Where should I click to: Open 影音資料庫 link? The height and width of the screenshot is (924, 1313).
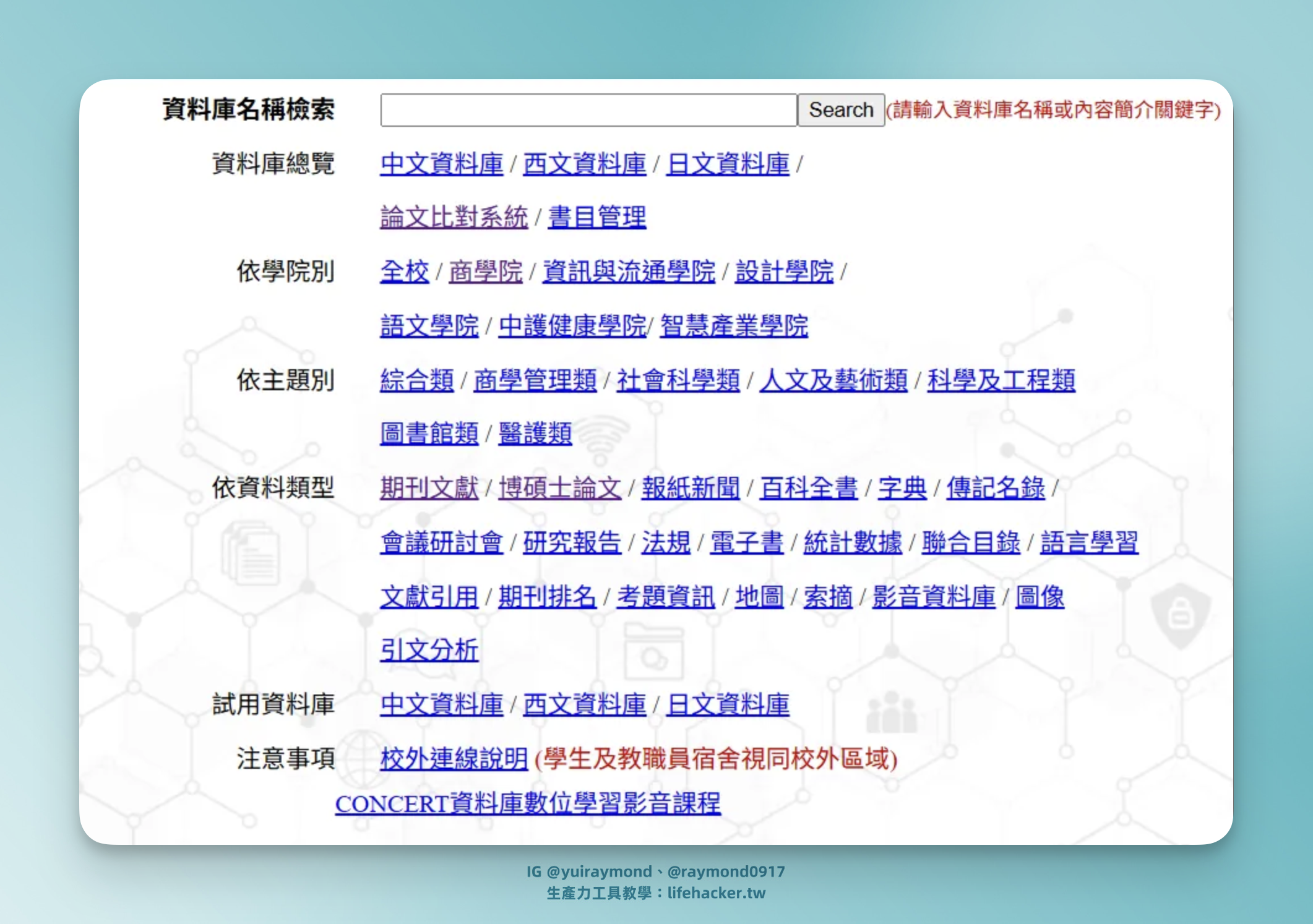click(933, 597)
